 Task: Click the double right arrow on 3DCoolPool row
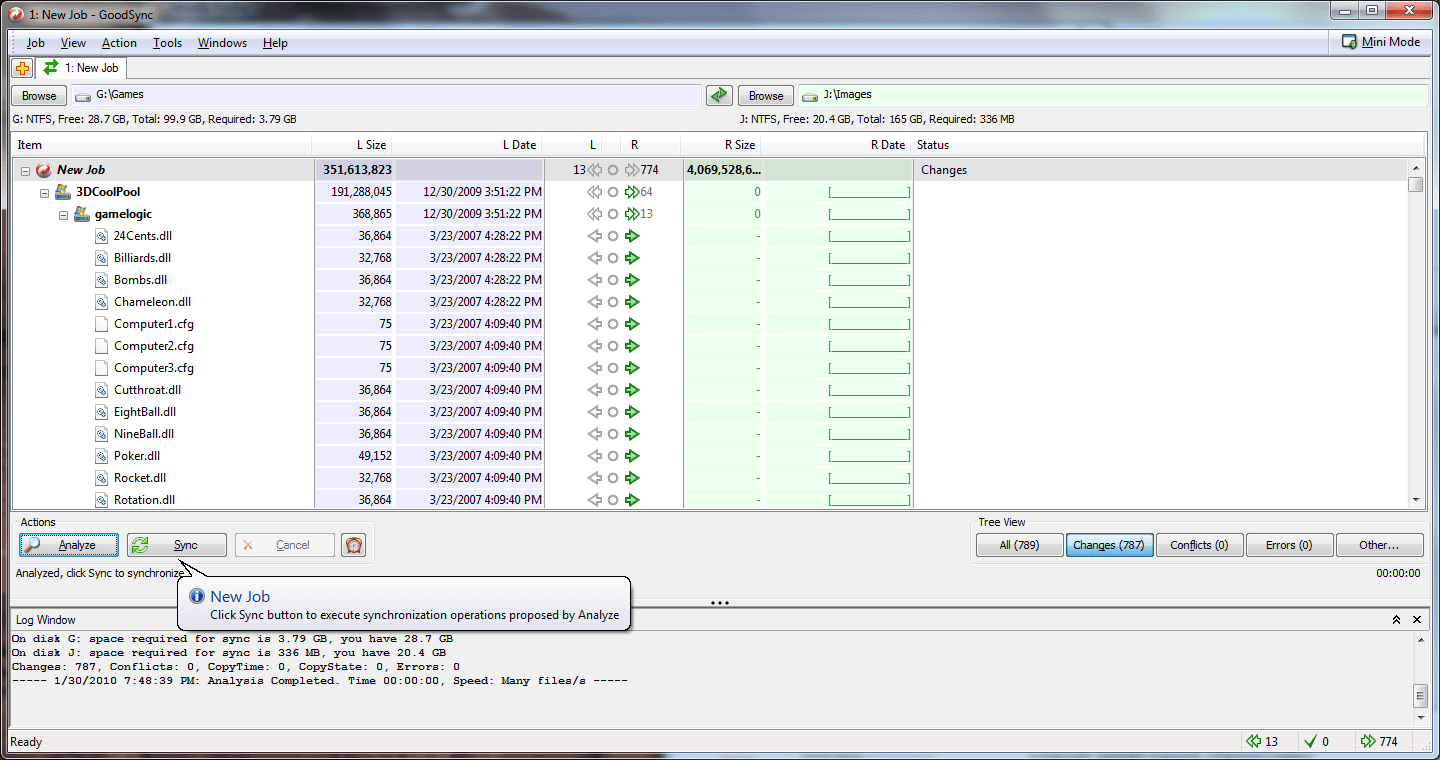[x=632, y=192]
